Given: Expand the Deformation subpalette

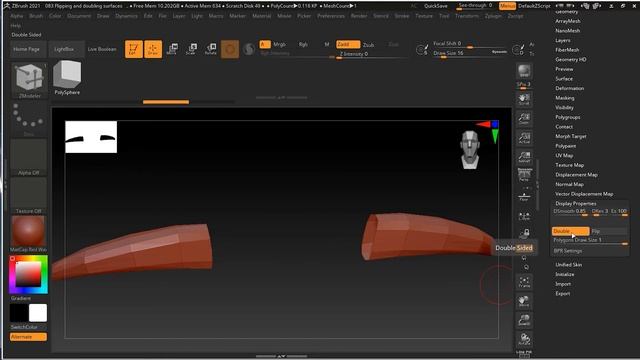Looking at the screenshot, I should [x=569, y=88].
